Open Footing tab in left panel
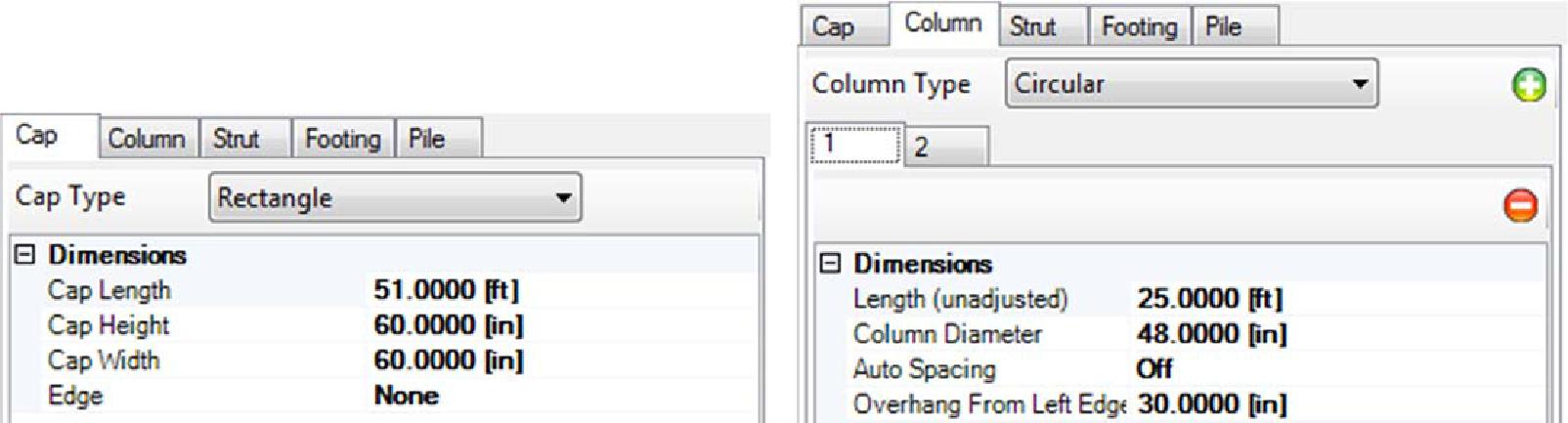This screenshot has width=1568, height=423. point(343,139)
